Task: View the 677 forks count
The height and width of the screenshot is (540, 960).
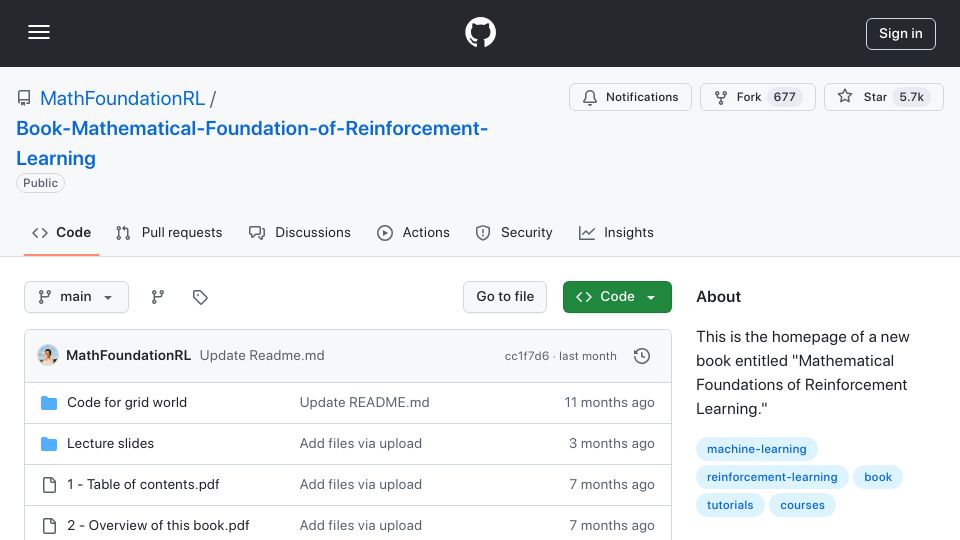Action: pyautogui.click(x=784, y=97)
